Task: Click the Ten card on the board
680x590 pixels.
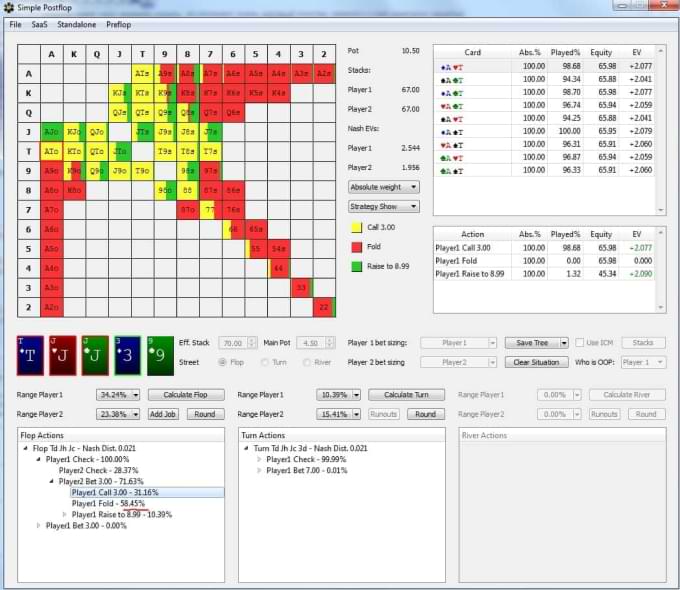Action: click(31, 355)
